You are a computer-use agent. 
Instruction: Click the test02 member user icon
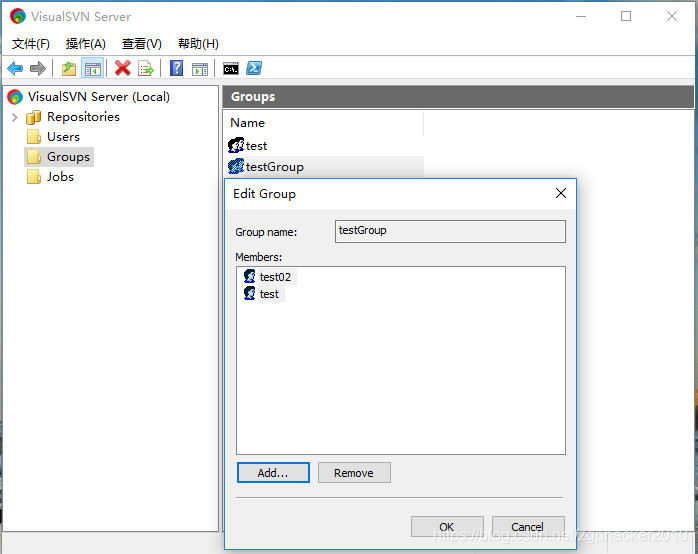point(250,276)
